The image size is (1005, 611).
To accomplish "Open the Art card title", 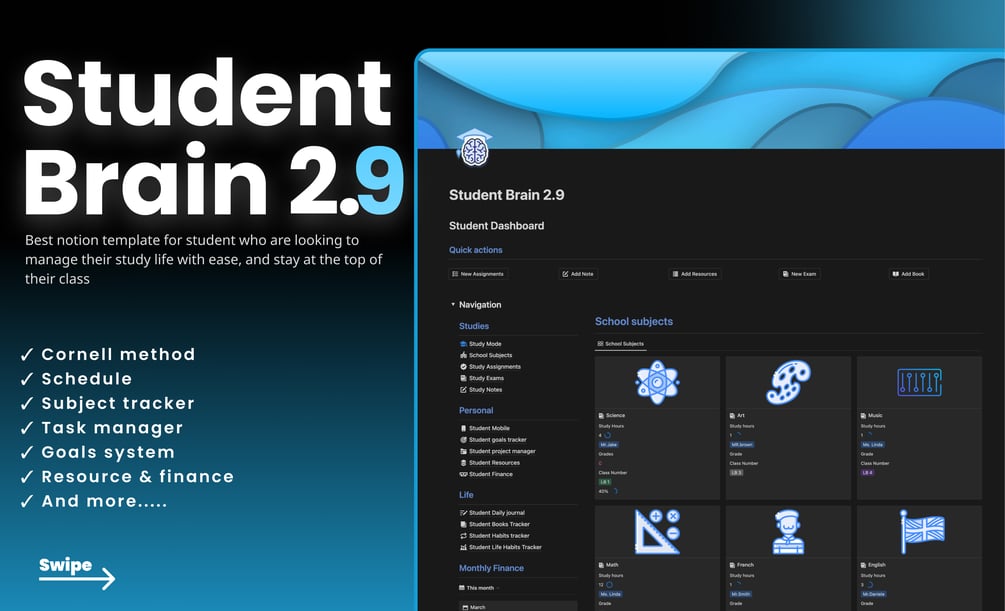I will pyautogui.click(x=741, y=415).
